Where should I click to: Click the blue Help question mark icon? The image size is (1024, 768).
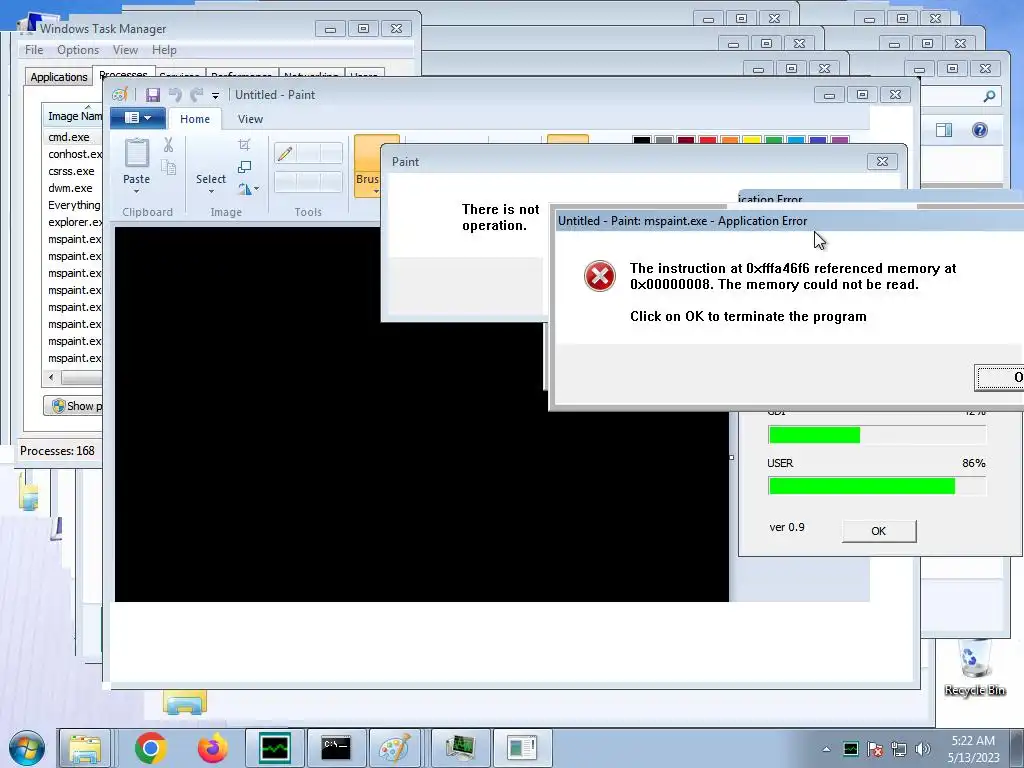[980, 130]
